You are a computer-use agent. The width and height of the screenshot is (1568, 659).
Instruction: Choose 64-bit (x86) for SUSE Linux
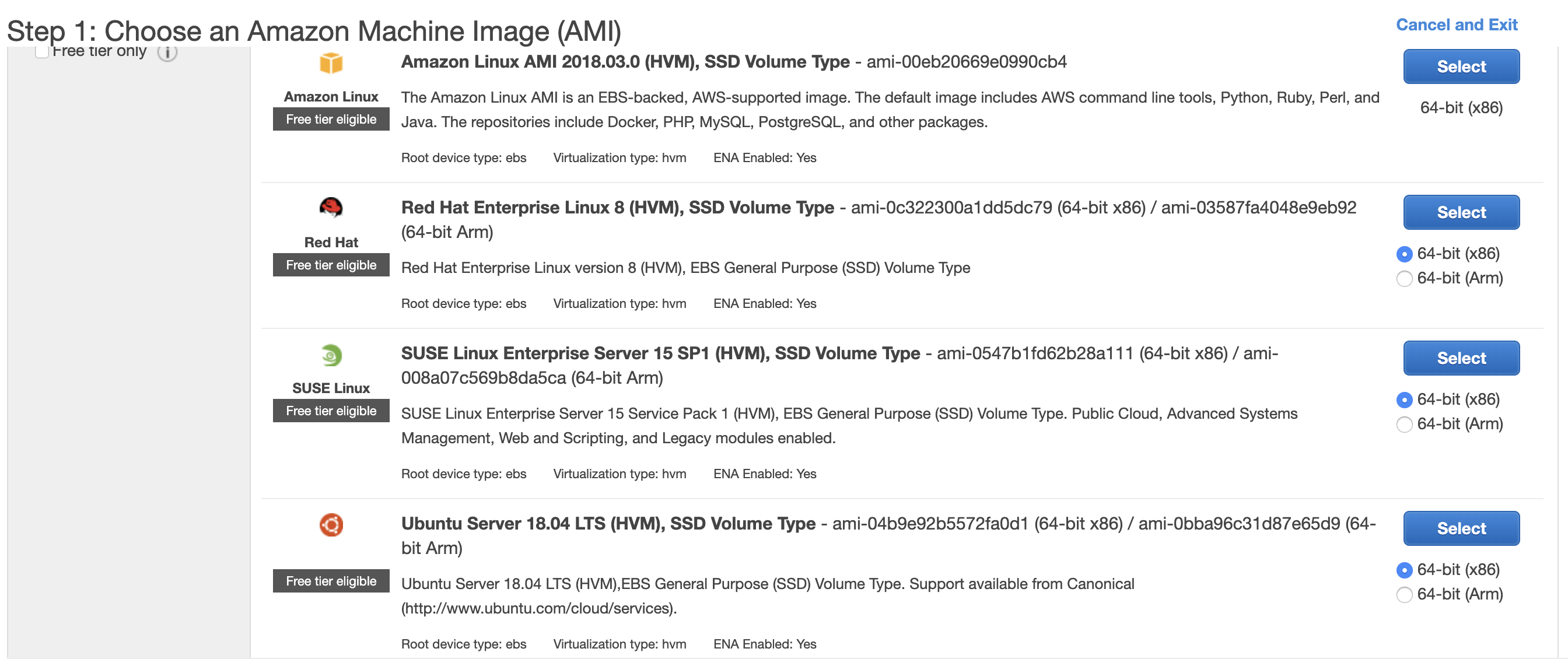[x=1403, y=400]
